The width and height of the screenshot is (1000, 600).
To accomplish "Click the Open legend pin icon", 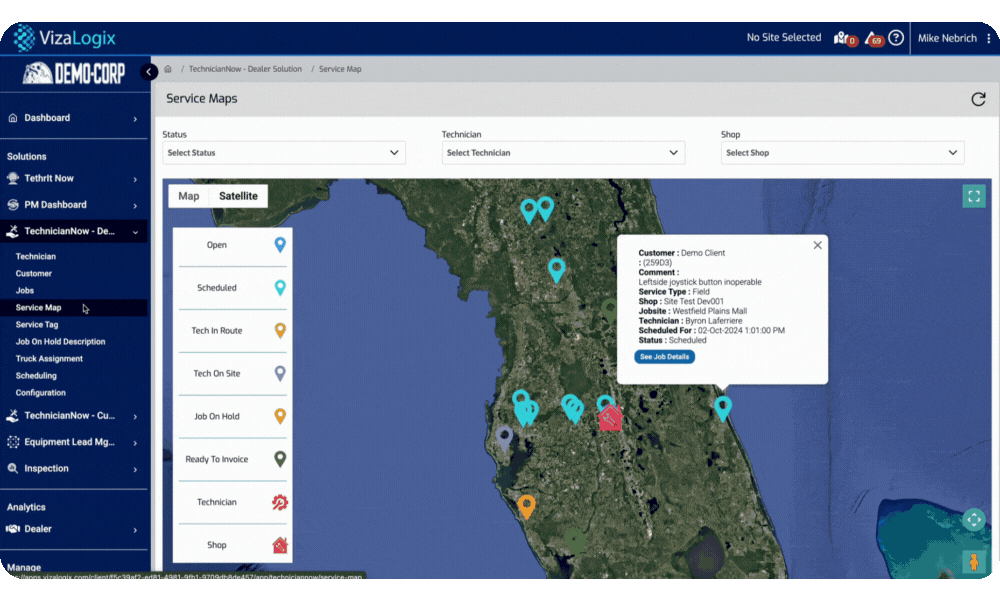I will [x=280, y=245].
